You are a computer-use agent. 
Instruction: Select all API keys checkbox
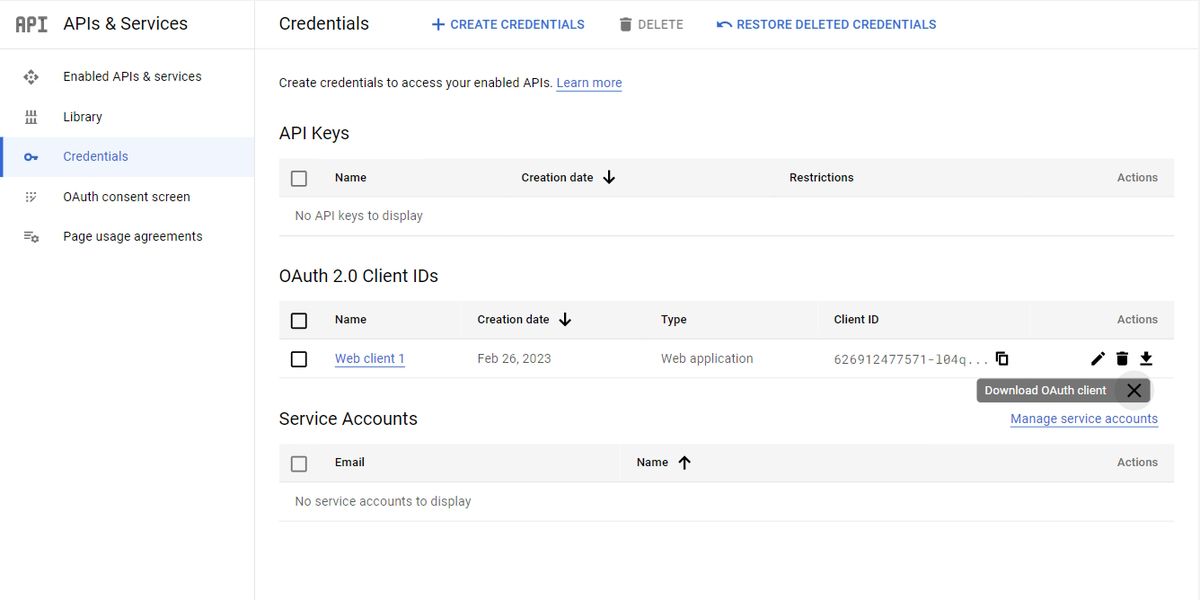[x=299, y=178]
